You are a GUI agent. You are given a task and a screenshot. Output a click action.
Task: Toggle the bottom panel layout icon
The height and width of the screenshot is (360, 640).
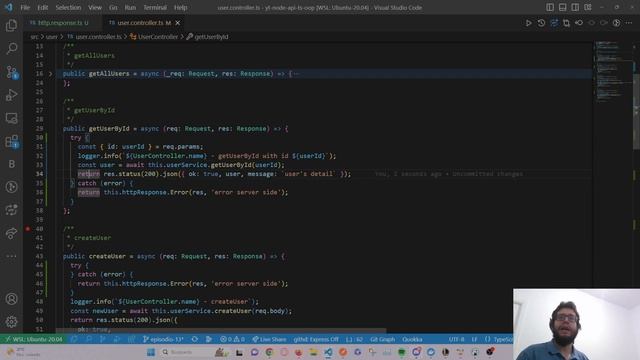562,7
